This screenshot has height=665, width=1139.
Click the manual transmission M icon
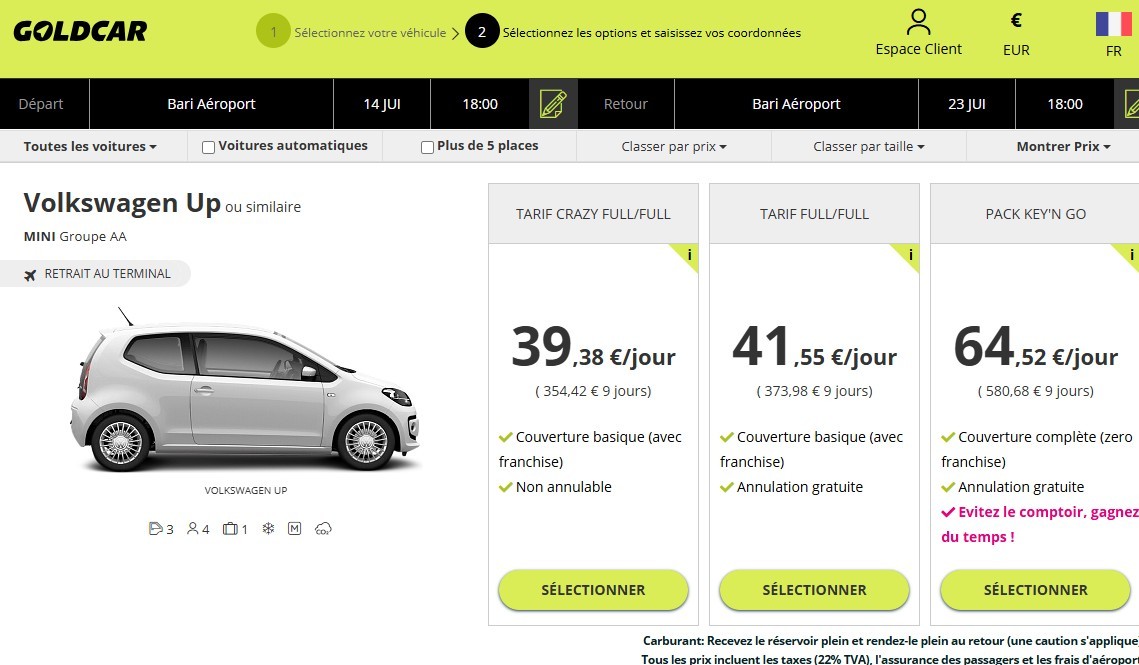294,528
